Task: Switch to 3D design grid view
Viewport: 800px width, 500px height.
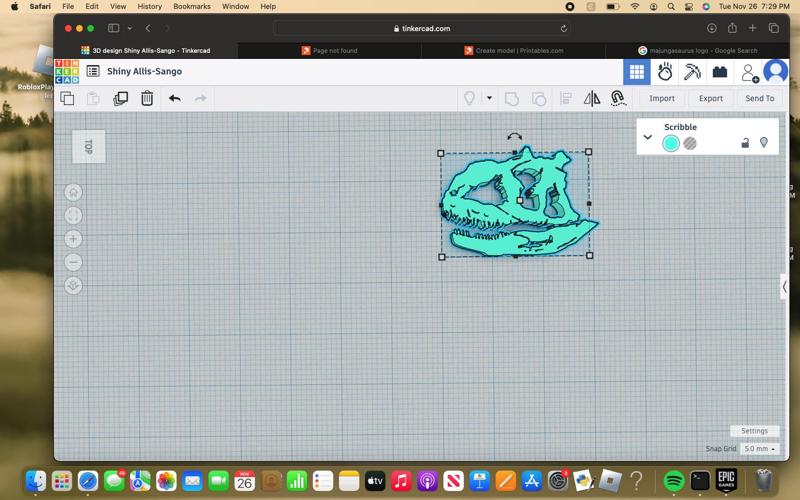Action: coord(637,72)
